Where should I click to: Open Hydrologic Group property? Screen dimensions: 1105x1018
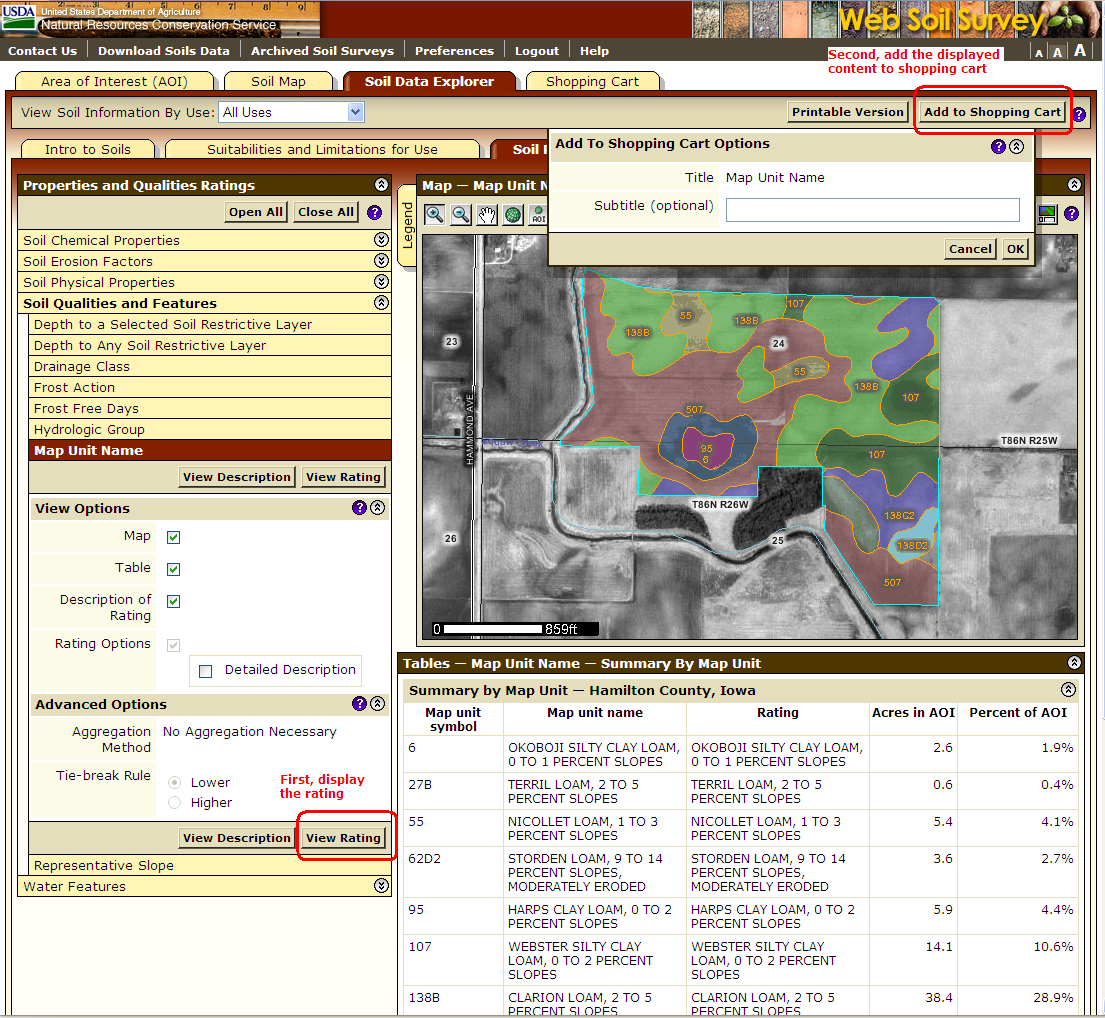click(x=210, y=429)
